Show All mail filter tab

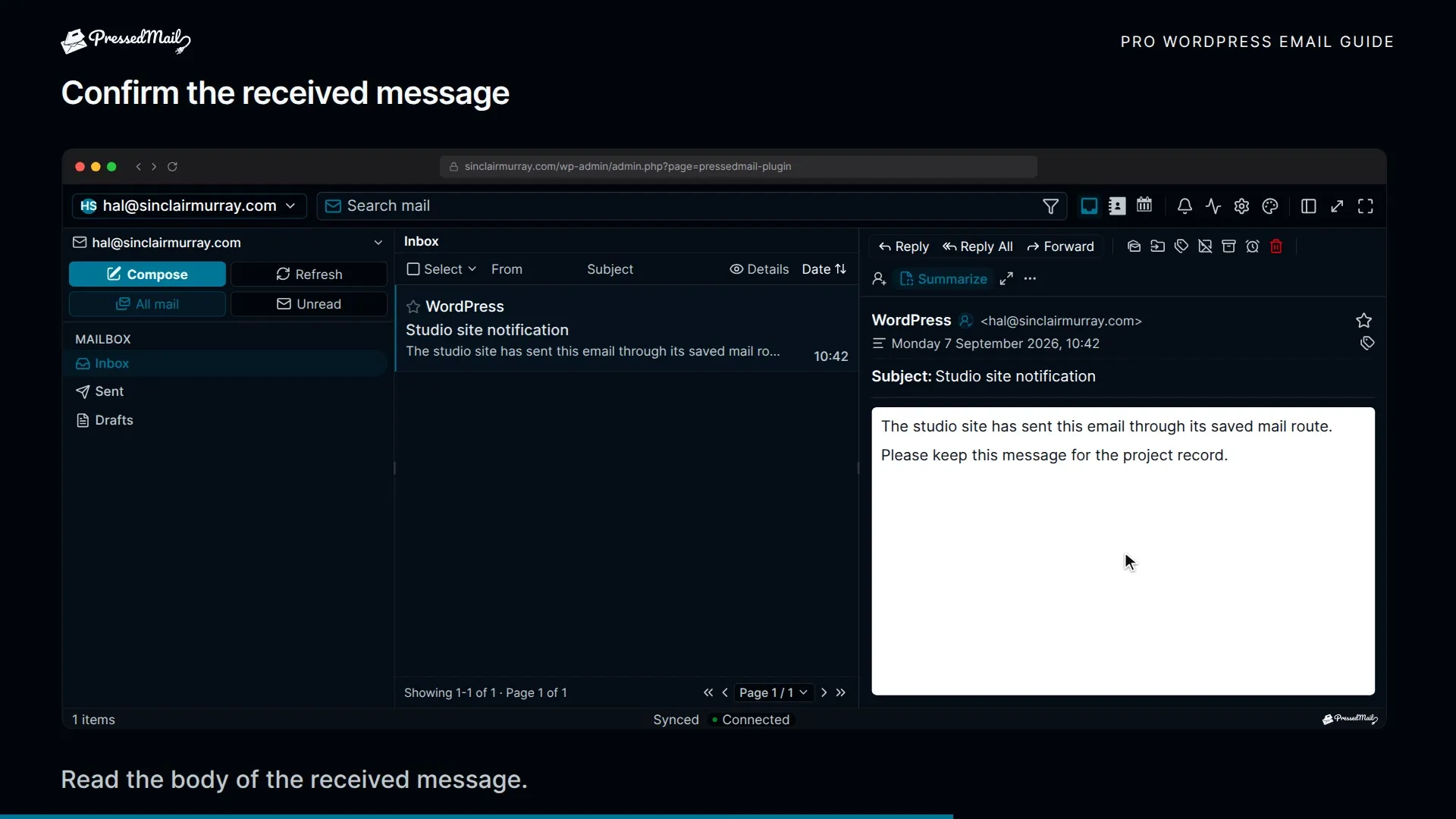coord(147,304)
